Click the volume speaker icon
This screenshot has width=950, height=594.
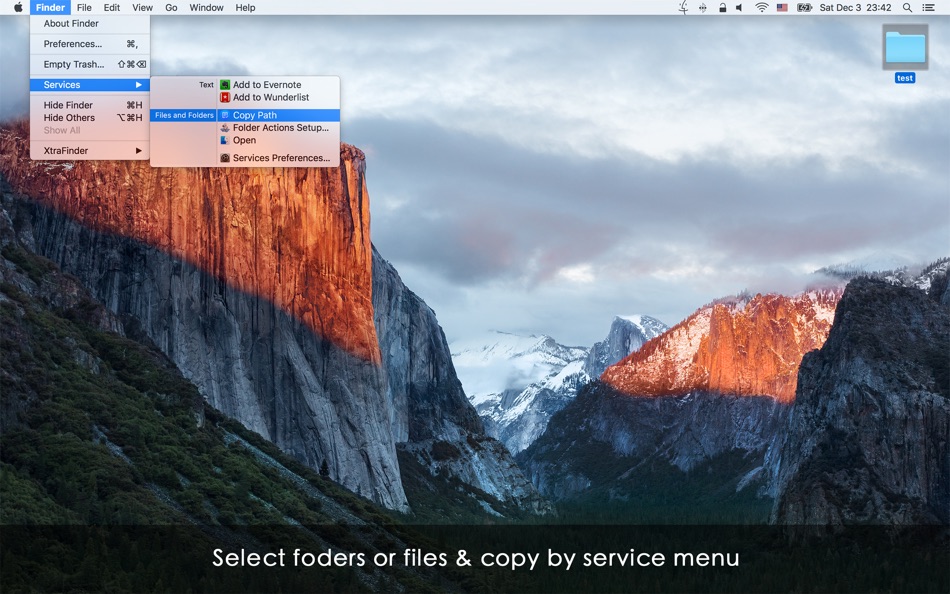[739, 7]
